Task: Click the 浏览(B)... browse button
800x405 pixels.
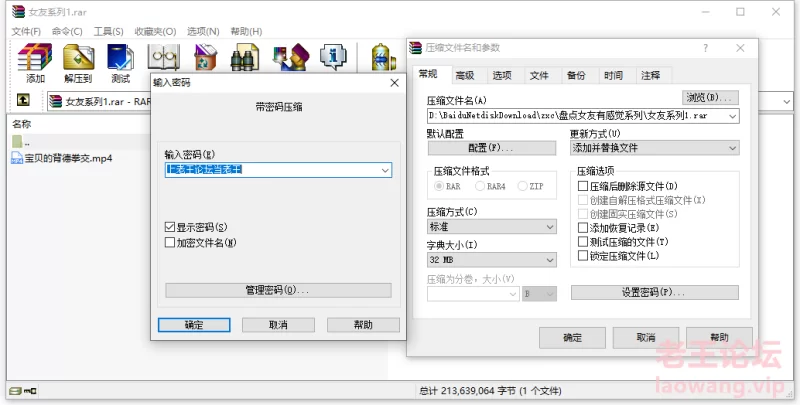Action: [709, 98]
